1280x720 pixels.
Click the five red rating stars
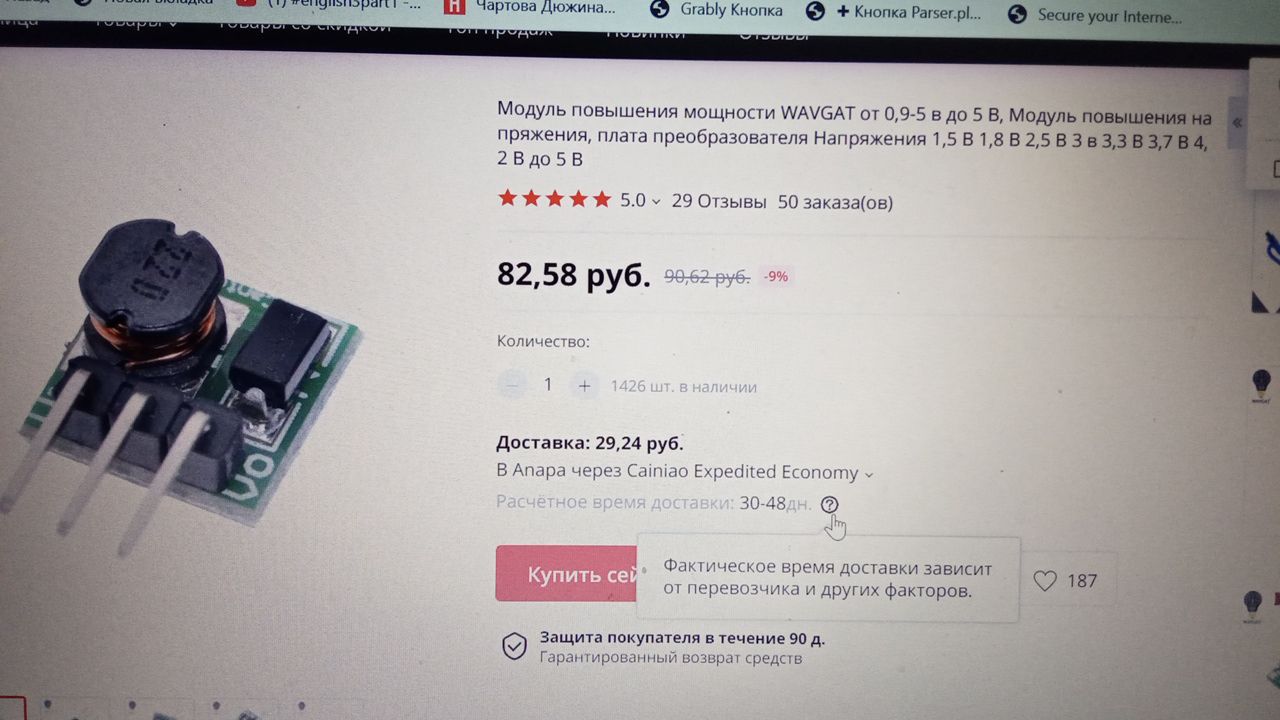click(554, 199)
